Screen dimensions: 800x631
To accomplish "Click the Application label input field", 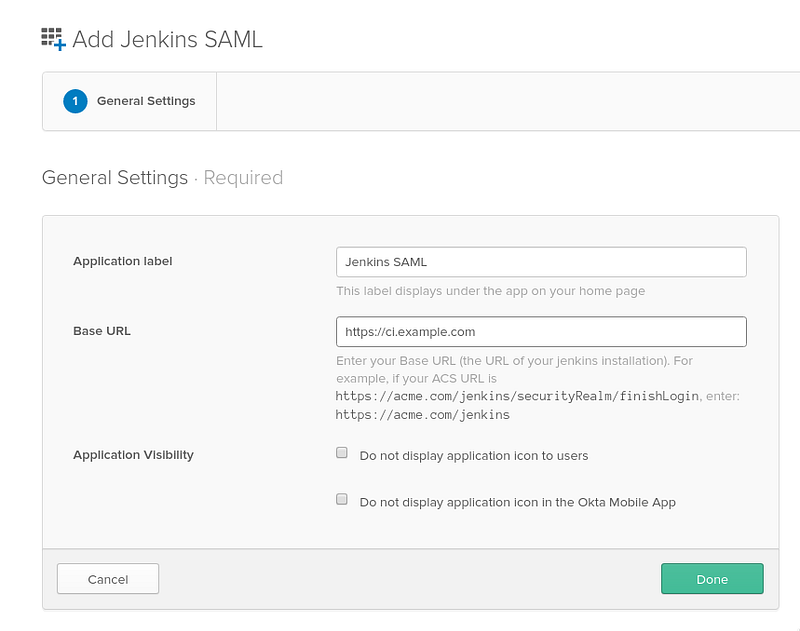I will coord(541,262).
